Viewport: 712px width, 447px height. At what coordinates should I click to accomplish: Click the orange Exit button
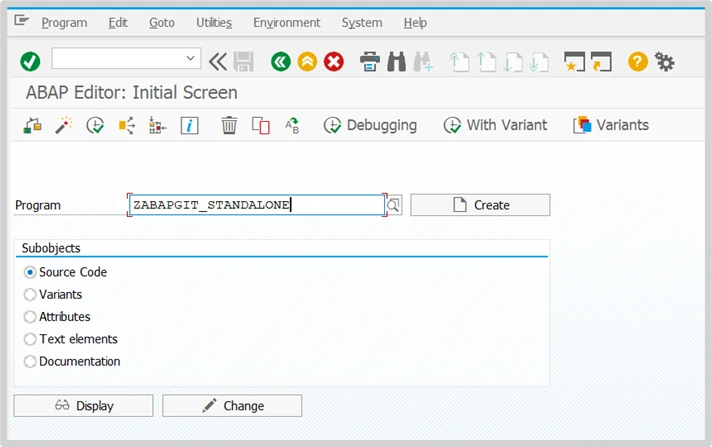click(x=307, y=61)
